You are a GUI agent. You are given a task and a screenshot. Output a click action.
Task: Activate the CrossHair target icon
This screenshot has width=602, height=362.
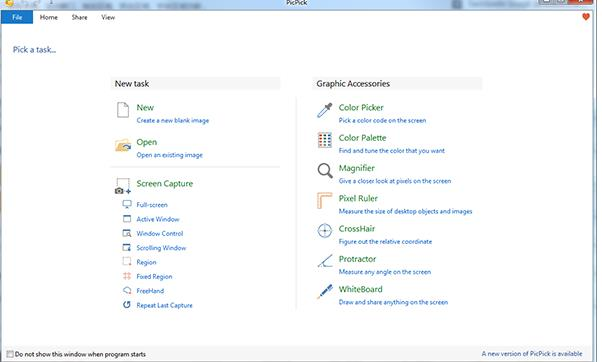324,231
